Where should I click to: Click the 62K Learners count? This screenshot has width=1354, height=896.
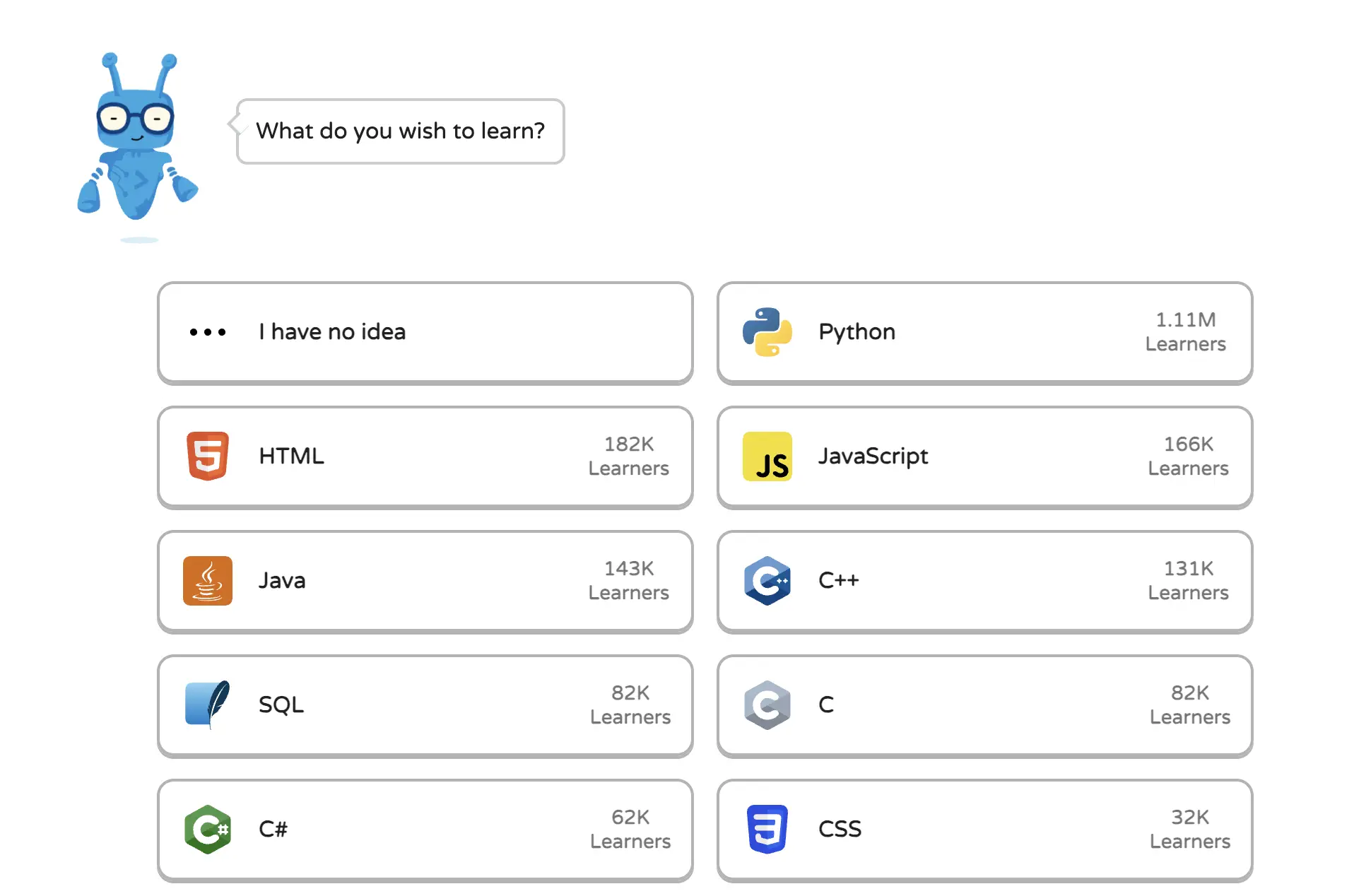coord(630,830)
